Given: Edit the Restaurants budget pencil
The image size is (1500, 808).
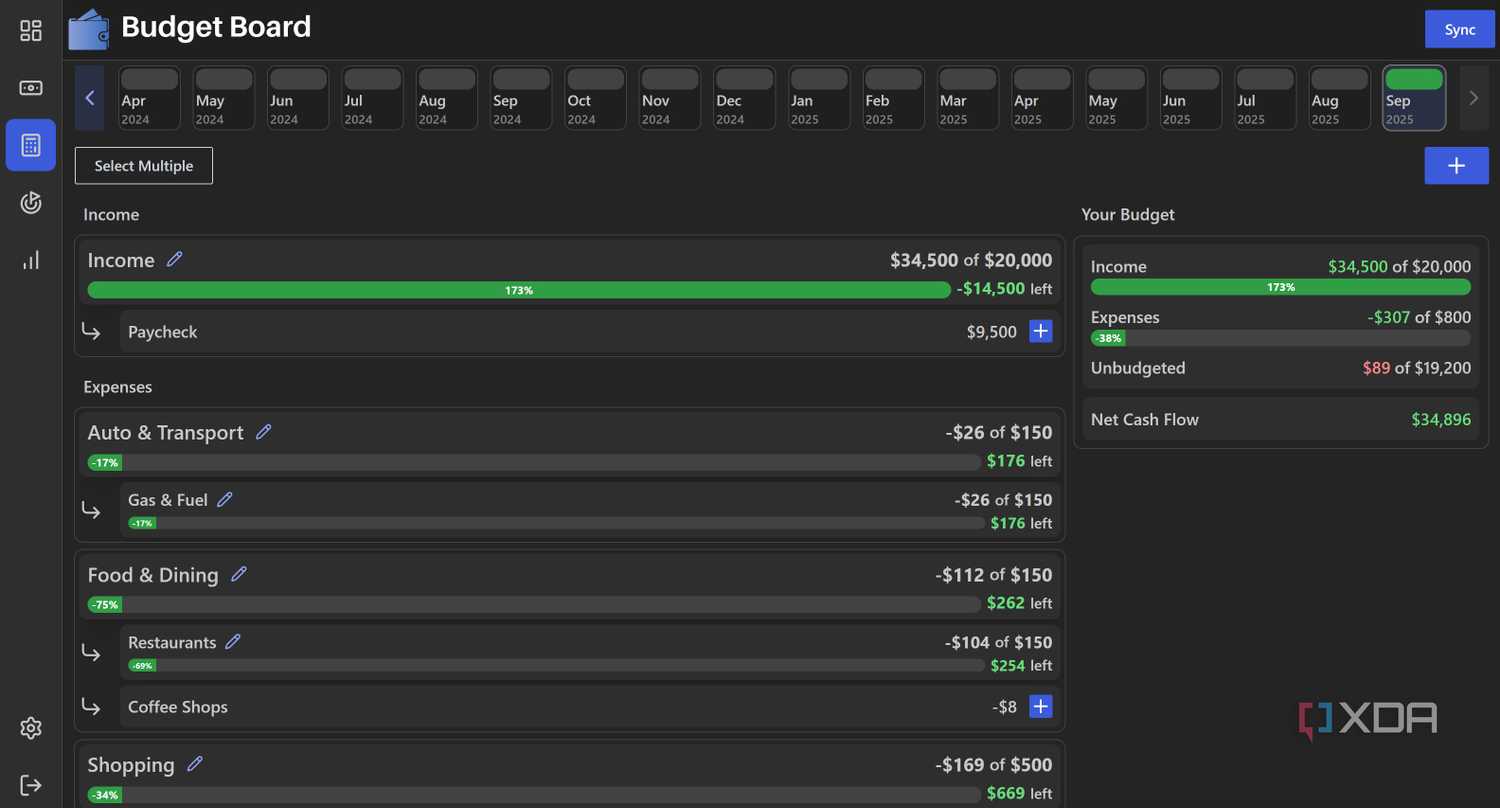Looking at the screenshot, I should coord(233,642).
